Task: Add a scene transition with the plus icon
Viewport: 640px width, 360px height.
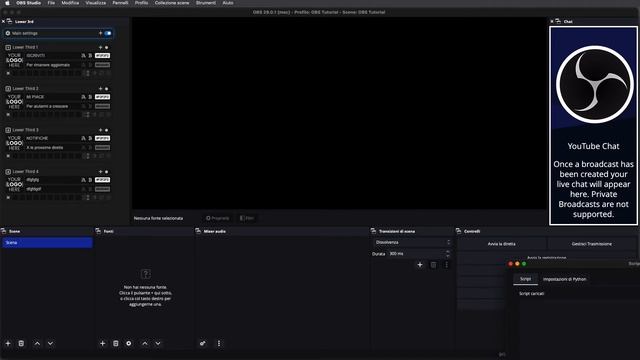Action: click(x=420, y=265)
